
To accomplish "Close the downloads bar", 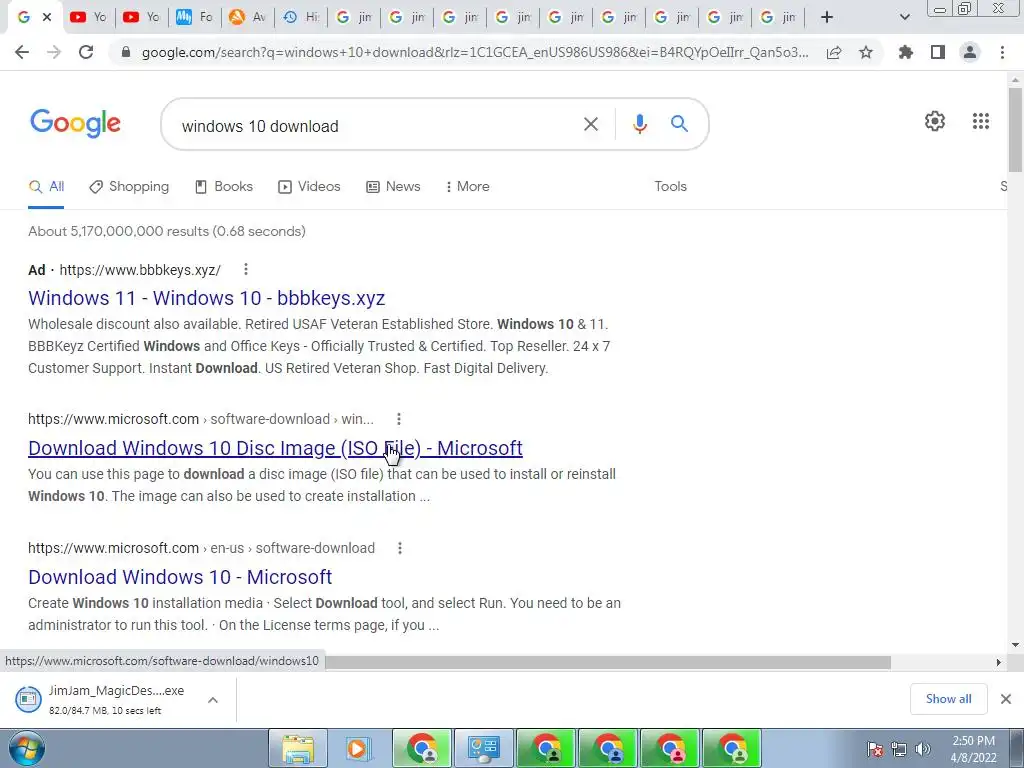I will pyautogui.click(x=1006, y=699).
